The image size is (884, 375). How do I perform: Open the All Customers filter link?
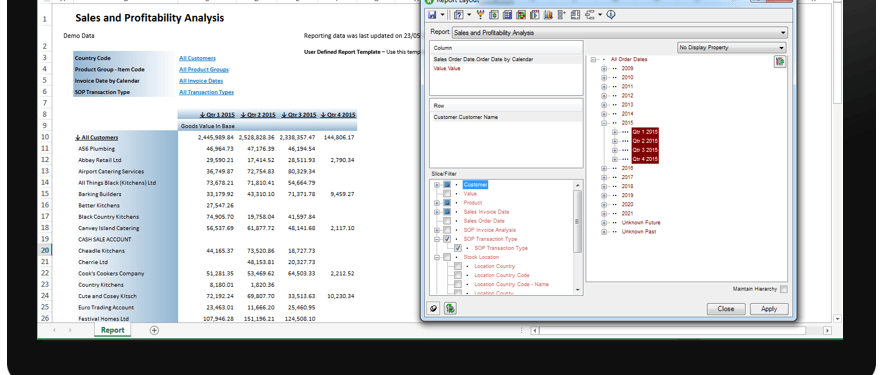197,58
